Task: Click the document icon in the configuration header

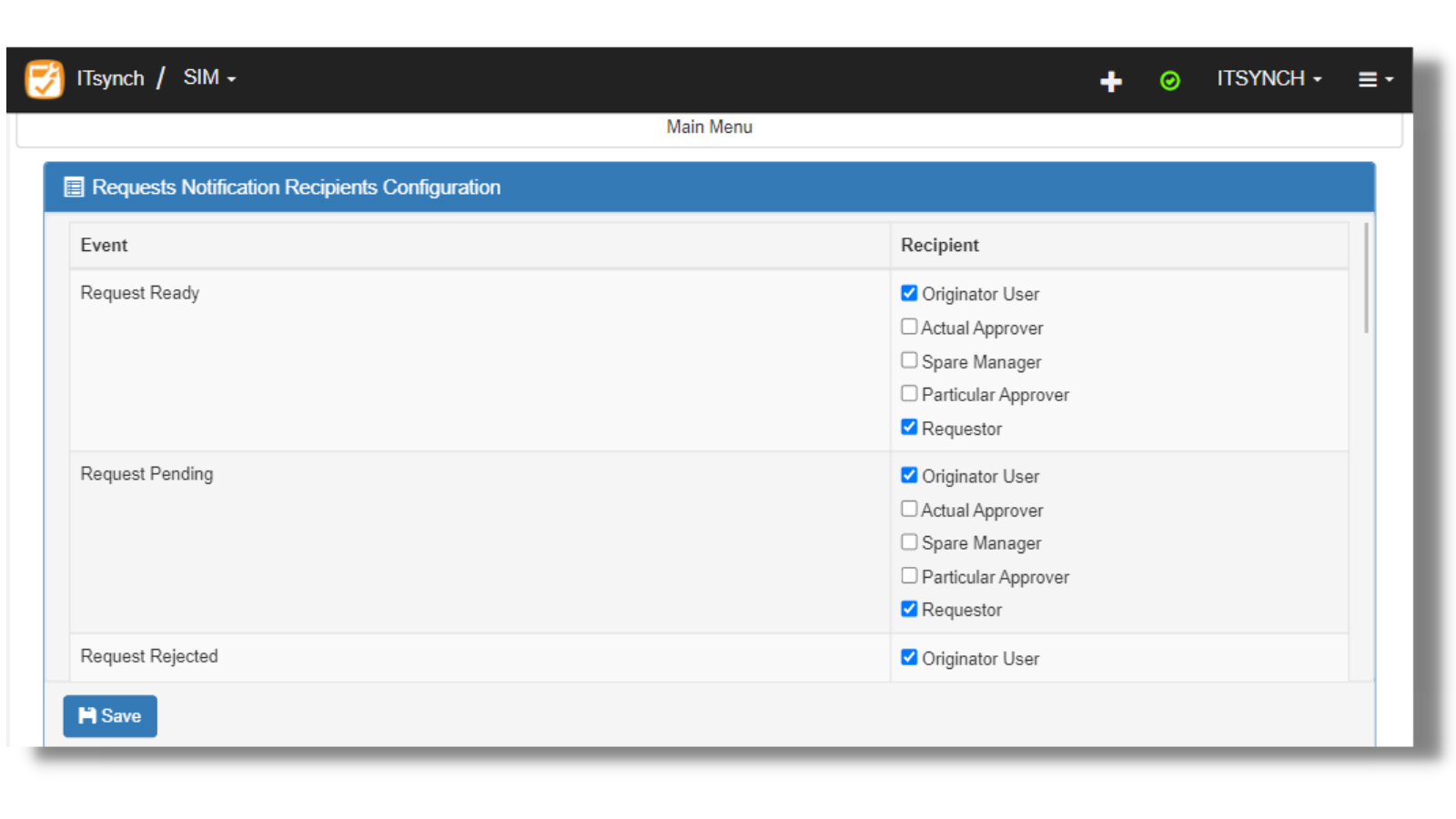Action: 72,187
